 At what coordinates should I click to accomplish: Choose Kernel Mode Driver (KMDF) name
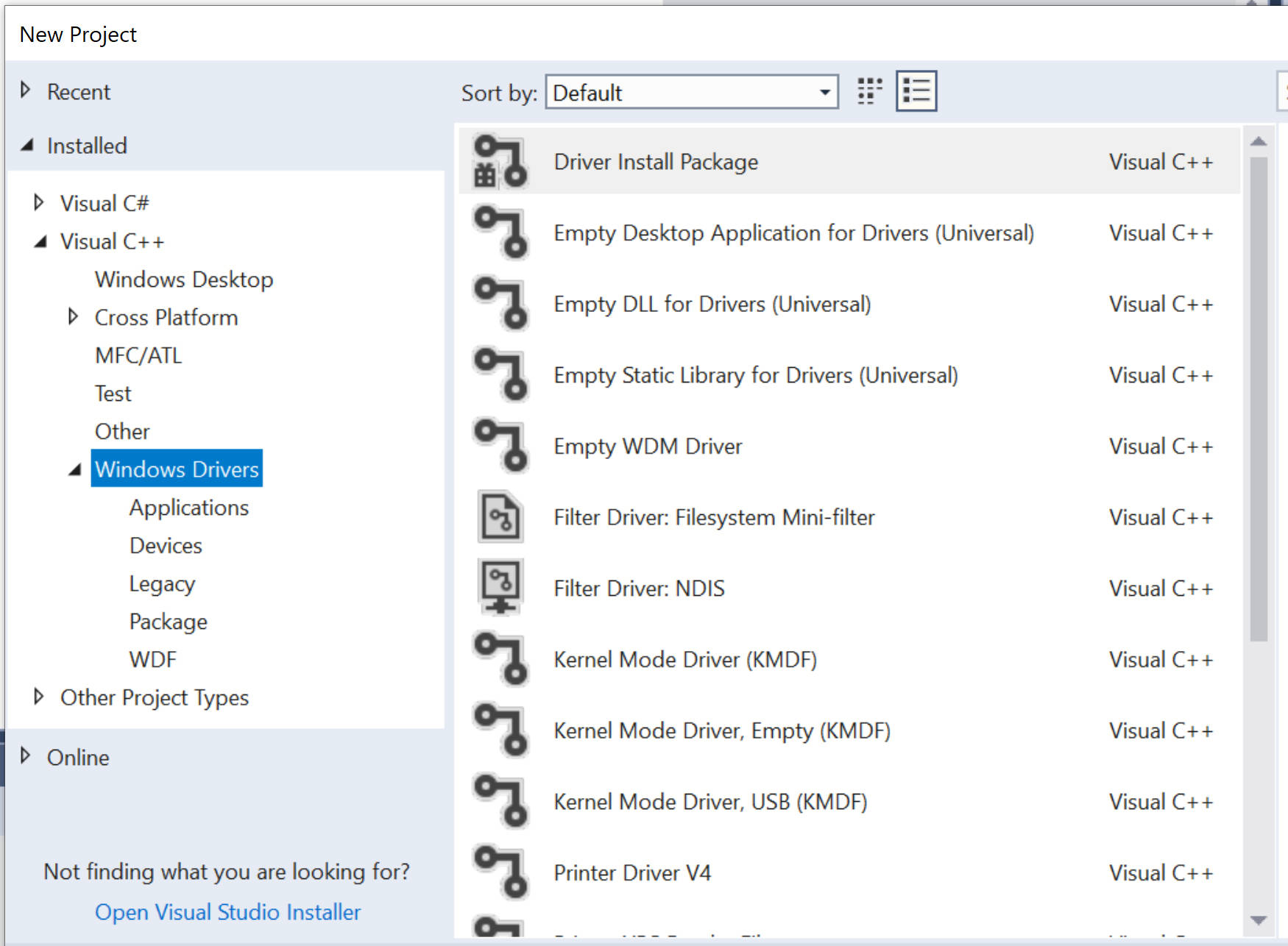(685, 660)
